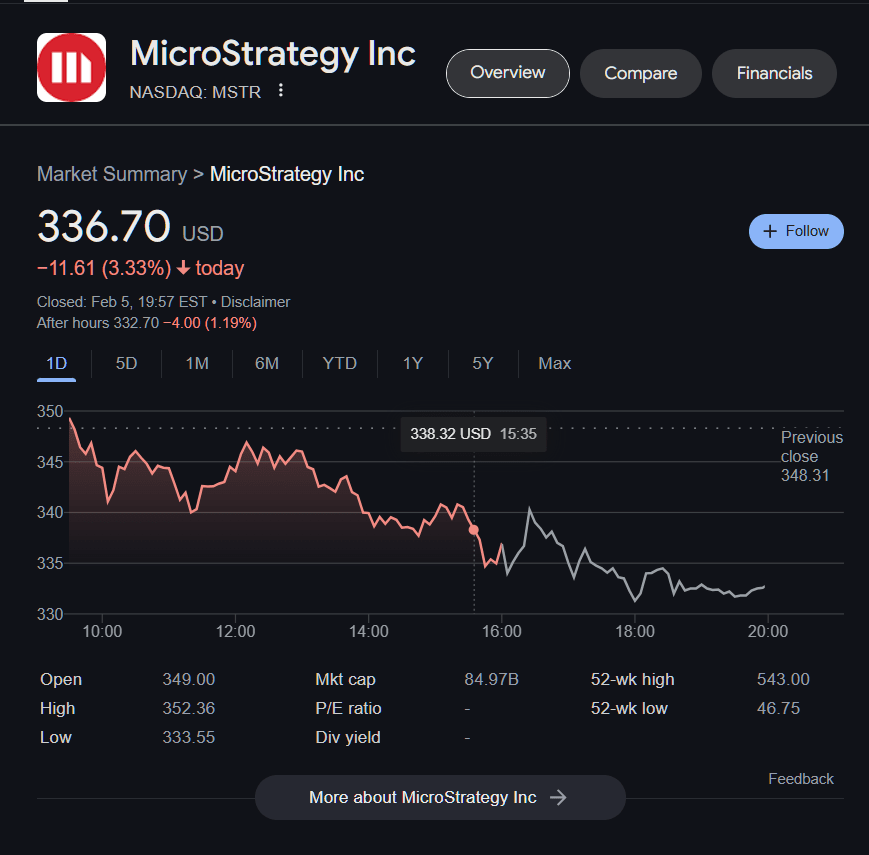Click the chart data point marker at 15:35
869x855 pixels.
tap(474, 530)
